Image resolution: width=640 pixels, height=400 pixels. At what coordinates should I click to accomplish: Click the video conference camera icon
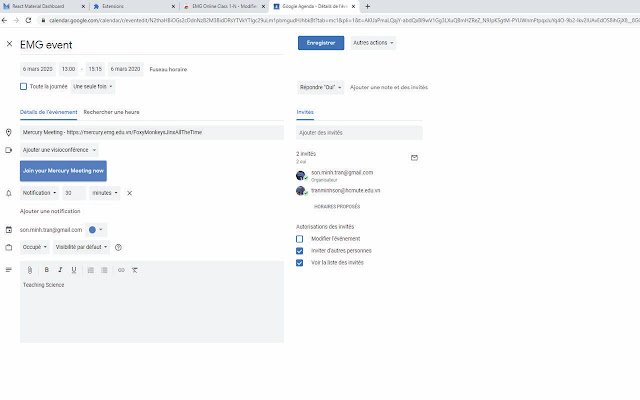tap(9, 150)
